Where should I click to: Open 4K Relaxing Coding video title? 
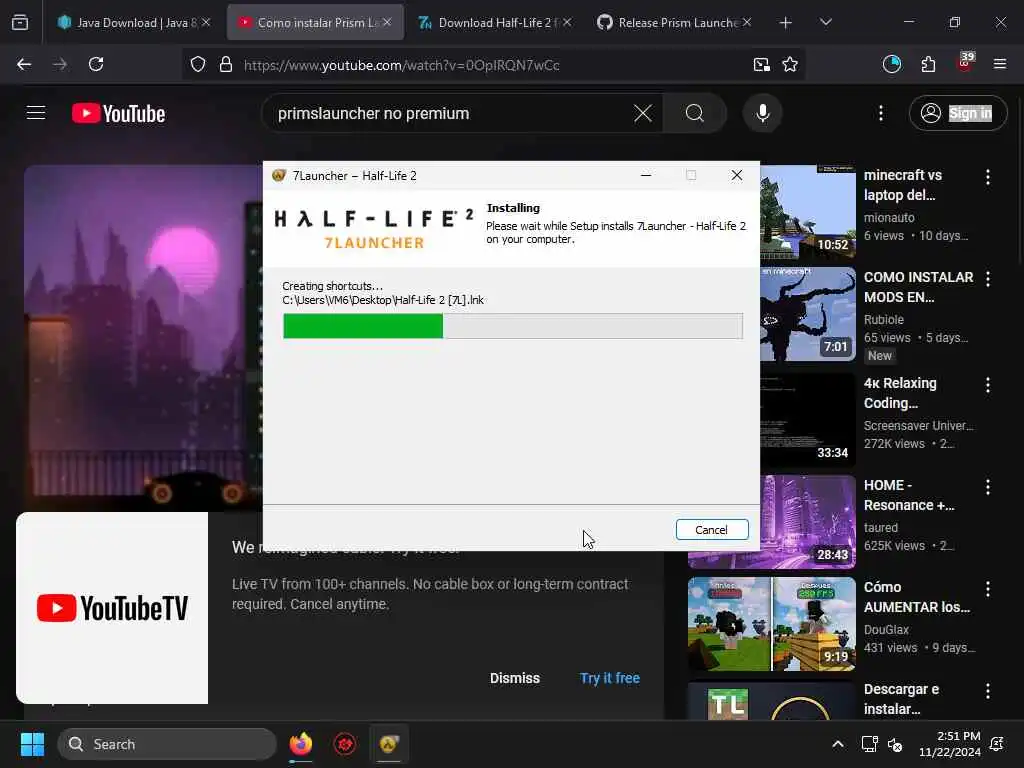click(x=900, y=393)
